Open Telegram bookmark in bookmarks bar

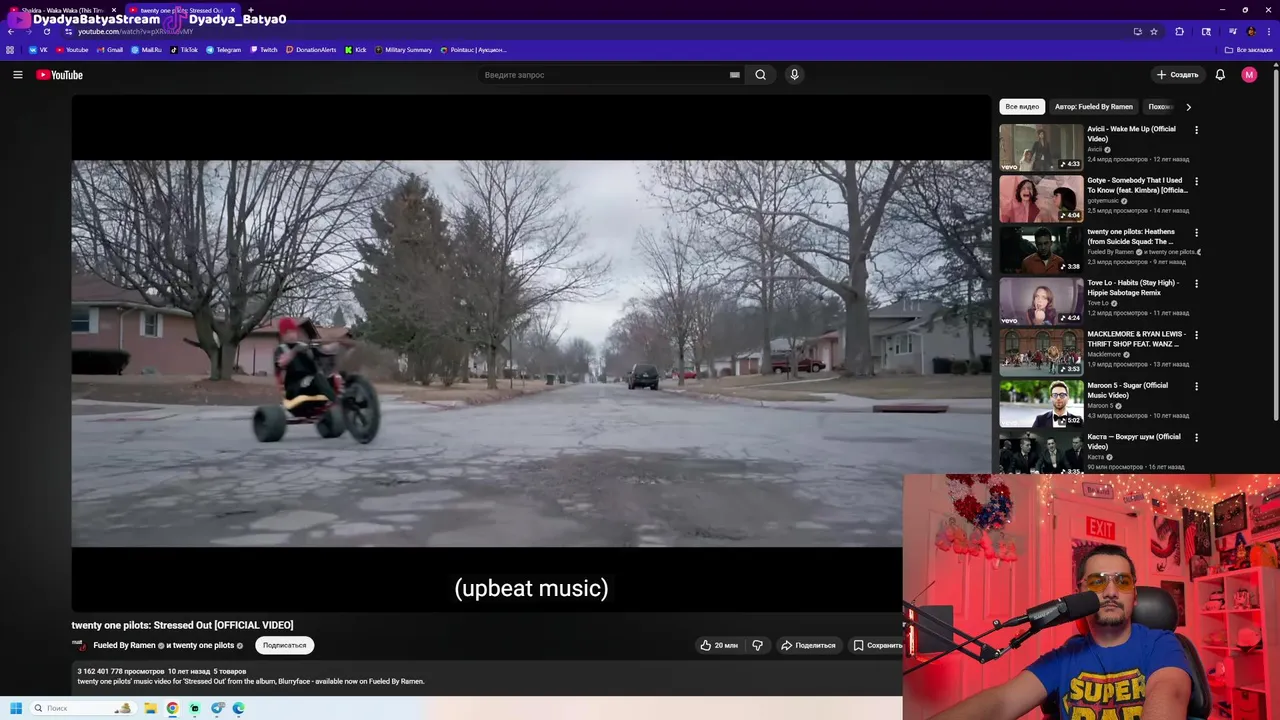223,49
